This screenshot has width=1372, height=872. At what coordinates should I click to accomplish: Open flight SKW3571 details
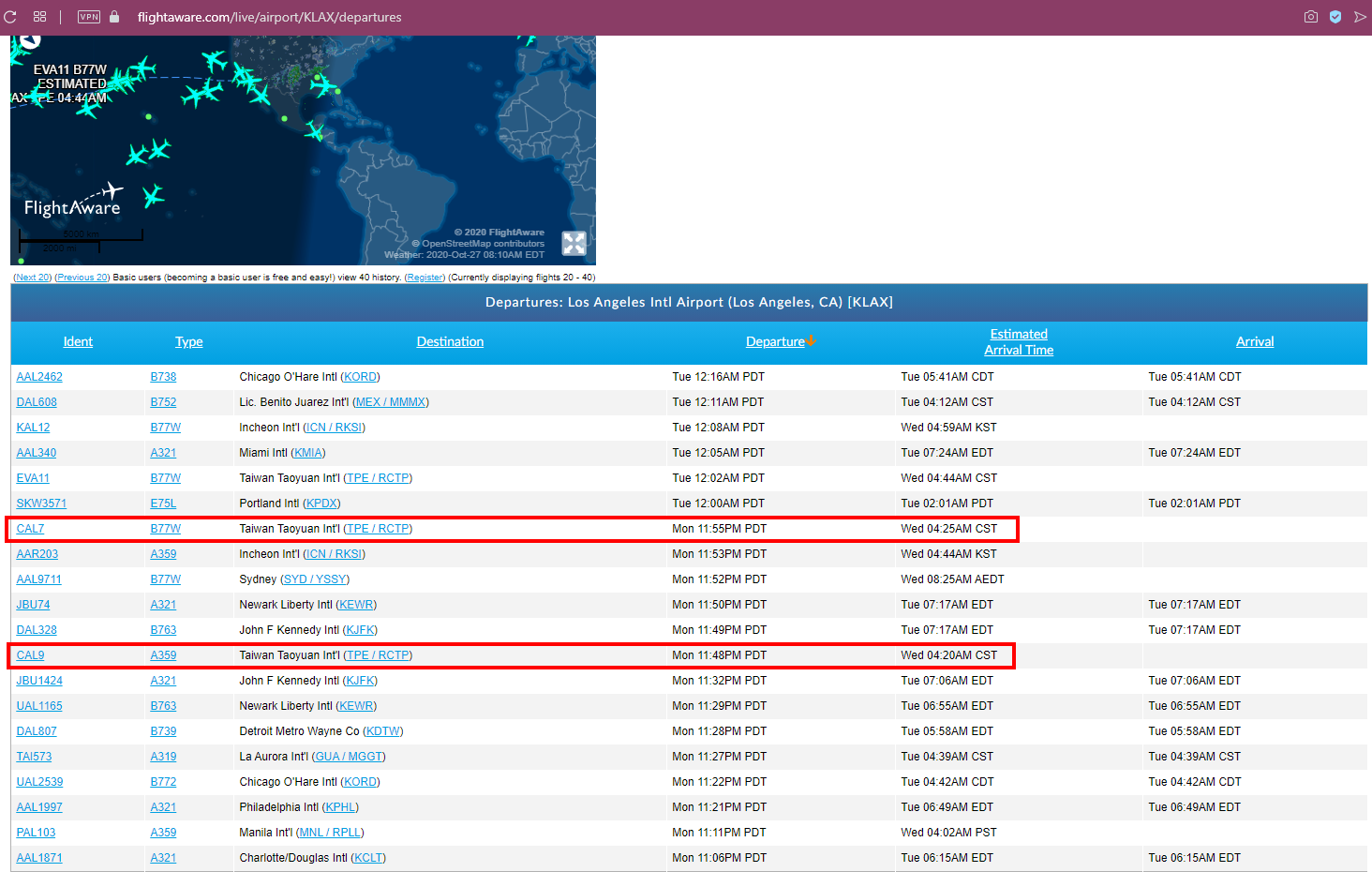click(x=41, y=504)
